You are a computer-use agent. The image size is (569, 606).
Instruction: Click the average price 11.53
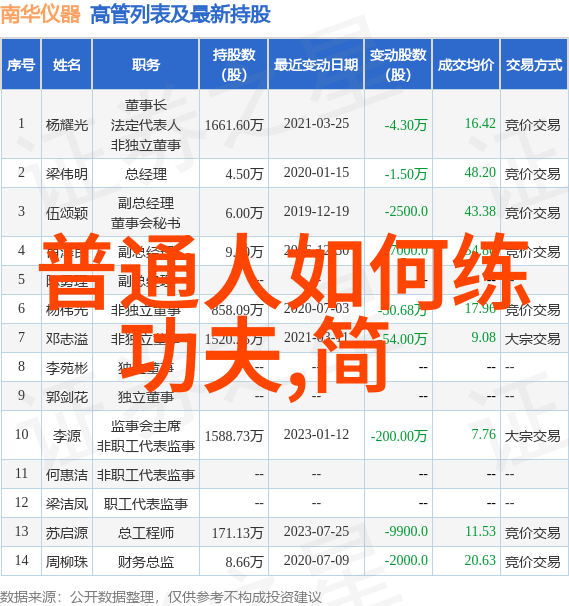coord(480,531)
